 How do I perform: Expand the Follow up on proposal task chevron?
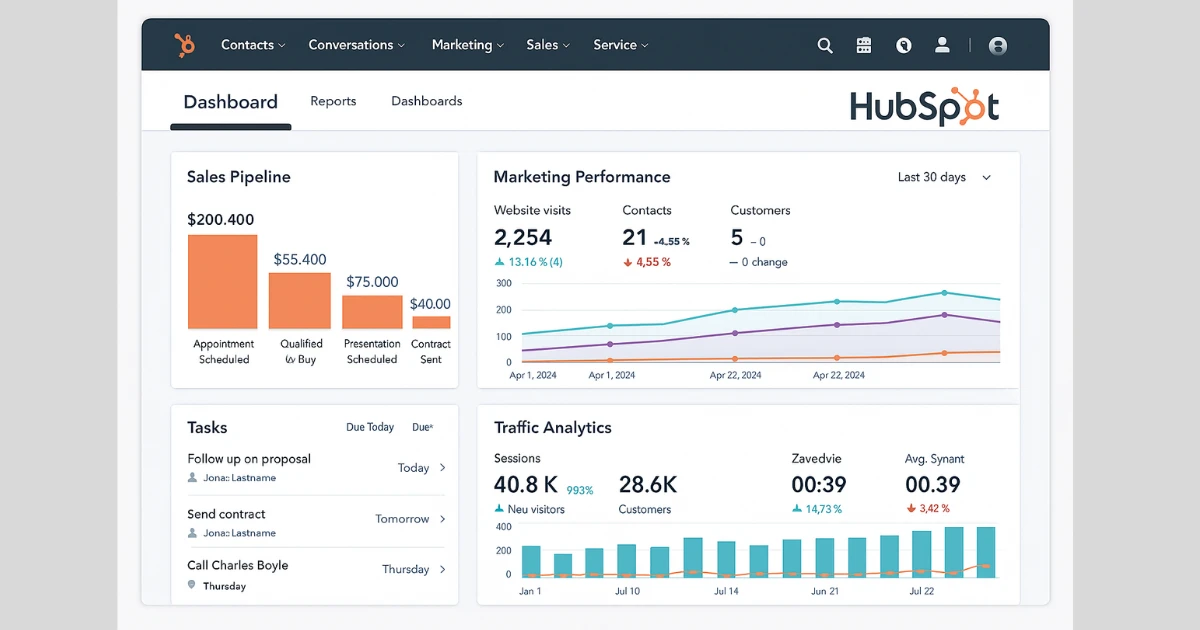tap(443, 467)
